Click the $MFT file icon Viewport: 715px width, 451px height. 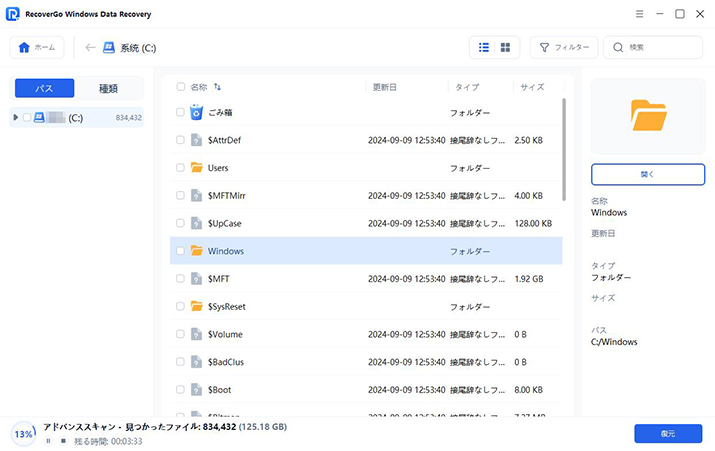[x=197, y=279]
